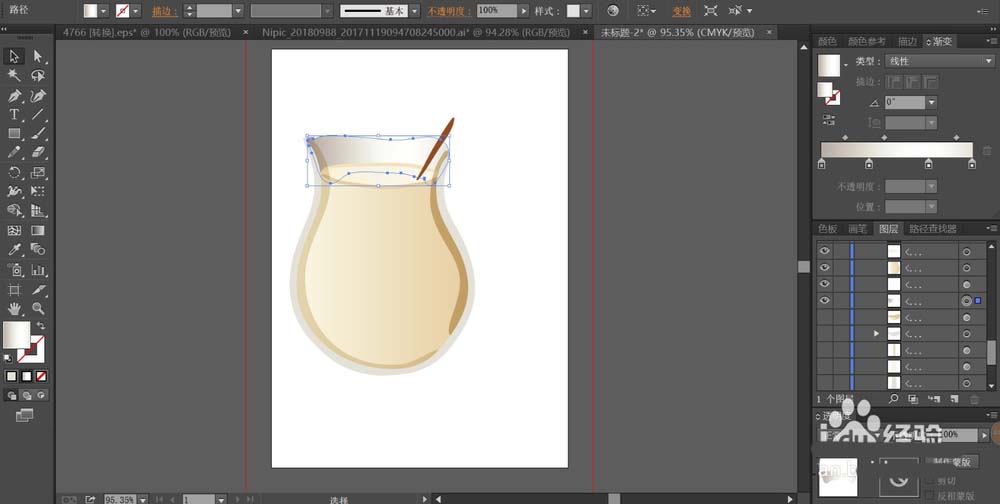The height and width of the screenshot is (504, 1000).
Task: Hide the topmost visible layer eye
Action: (824, 251)
